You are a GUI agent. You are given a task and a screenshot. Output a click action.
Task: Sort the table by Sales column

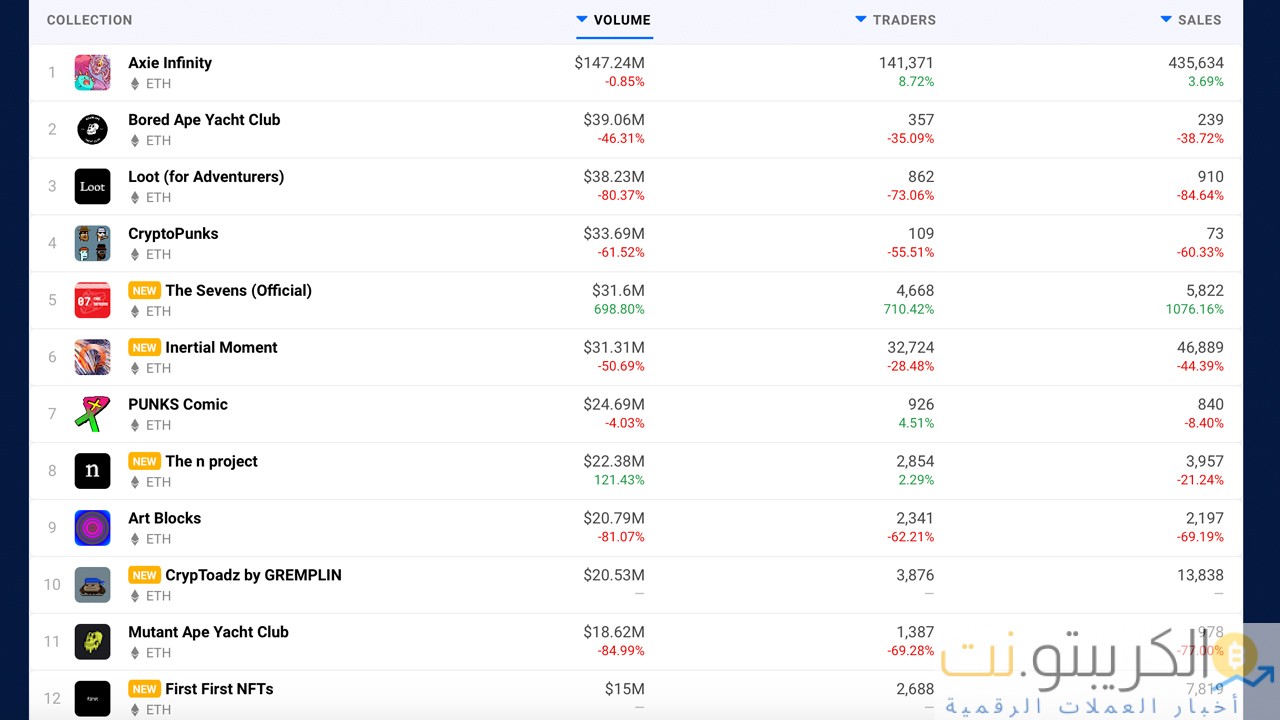[x=1191, y=20]
